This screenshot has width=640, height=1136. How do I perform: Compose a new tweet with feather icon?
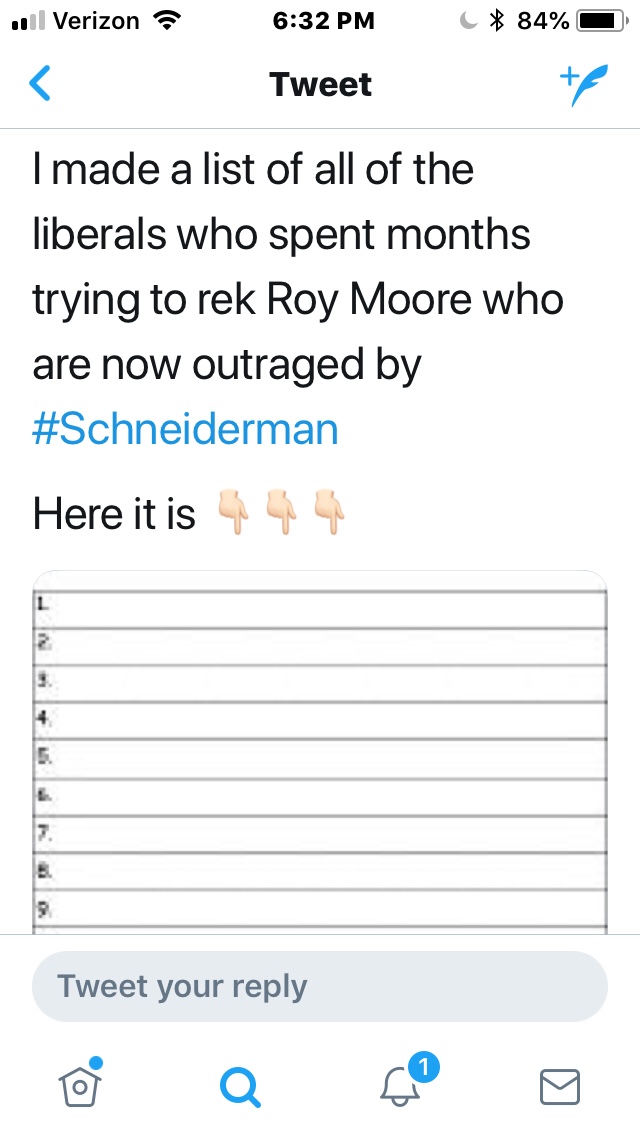point(583,86)
